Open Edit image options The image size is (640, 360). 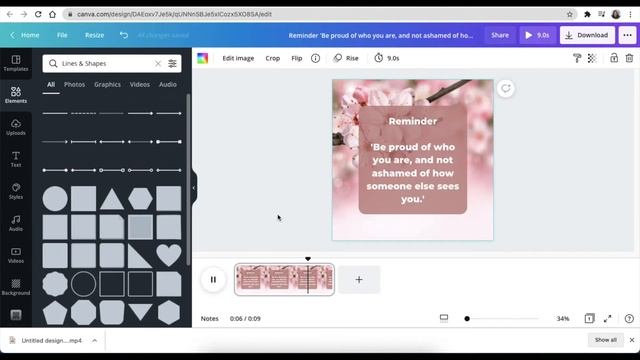pos(238,58)
